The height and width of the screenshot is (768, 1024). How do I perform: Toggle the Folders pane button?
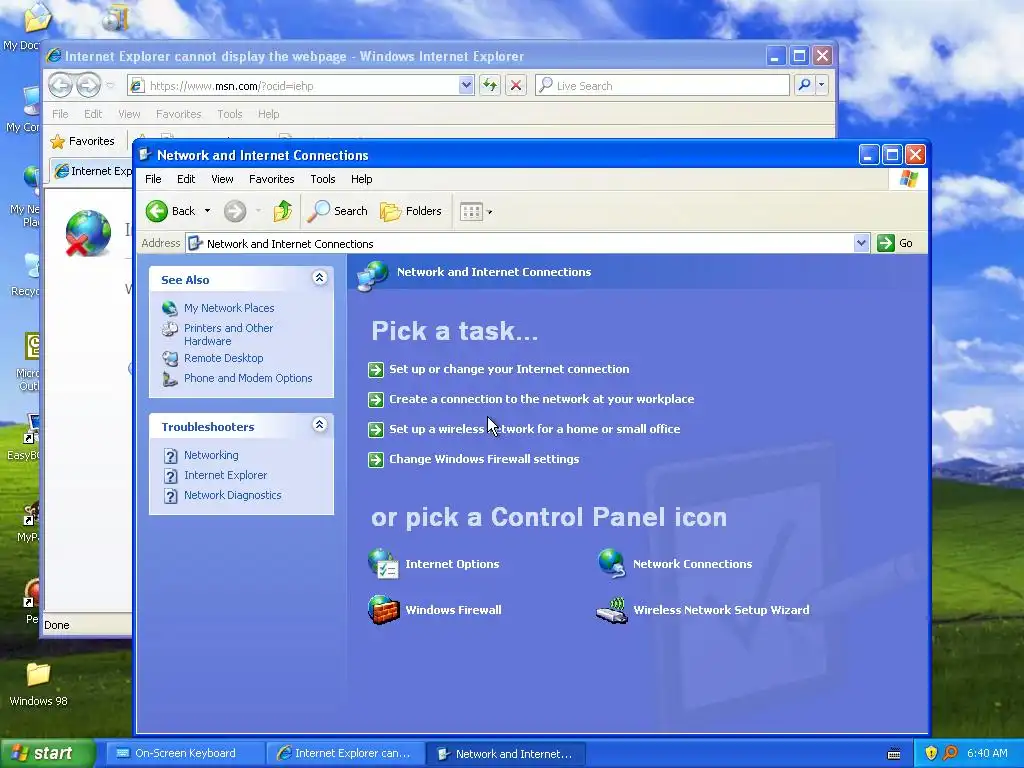(411, 211)
